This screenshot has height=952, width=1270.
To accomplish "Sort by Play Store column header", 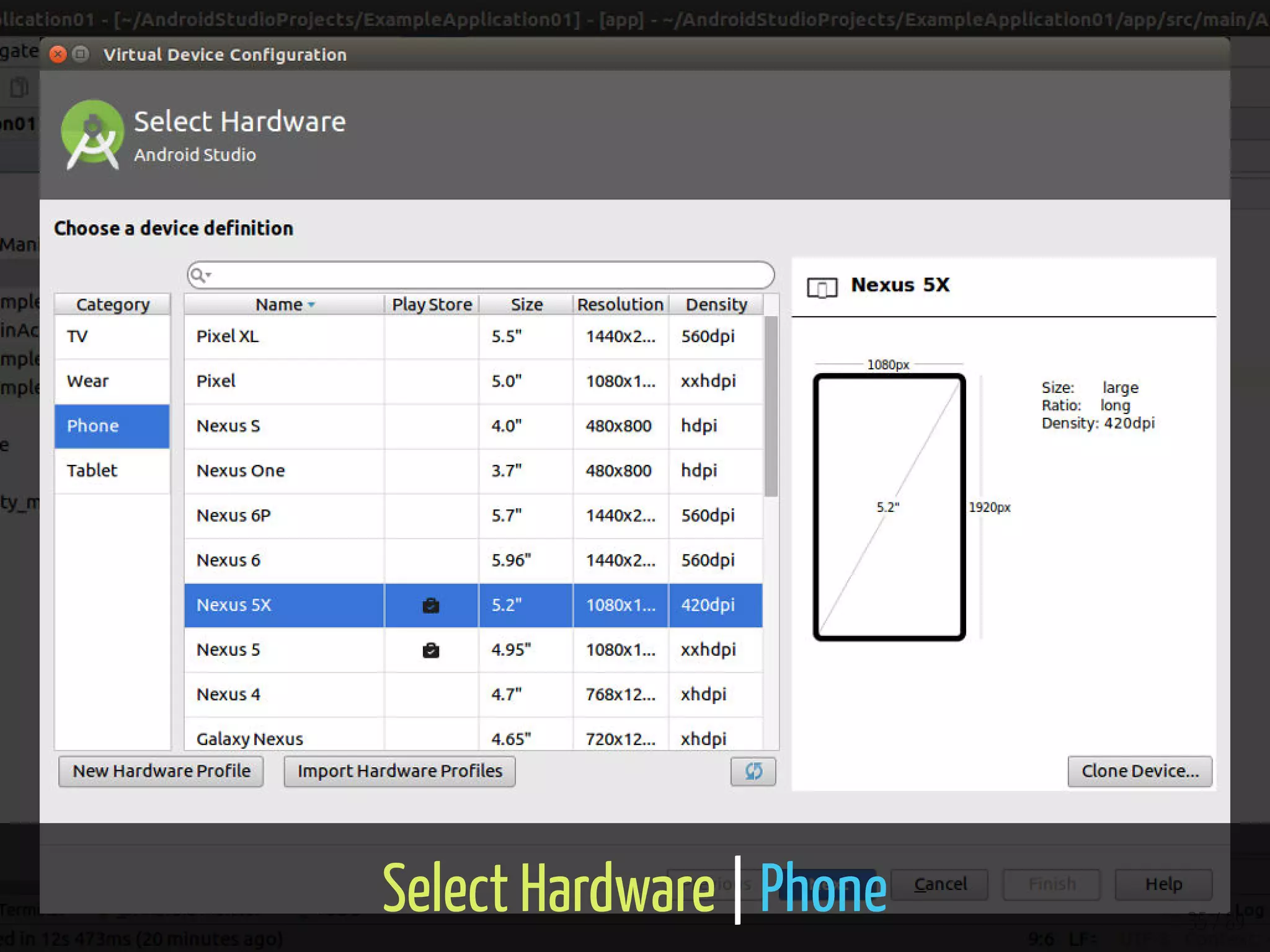I will tap(432, 304).
